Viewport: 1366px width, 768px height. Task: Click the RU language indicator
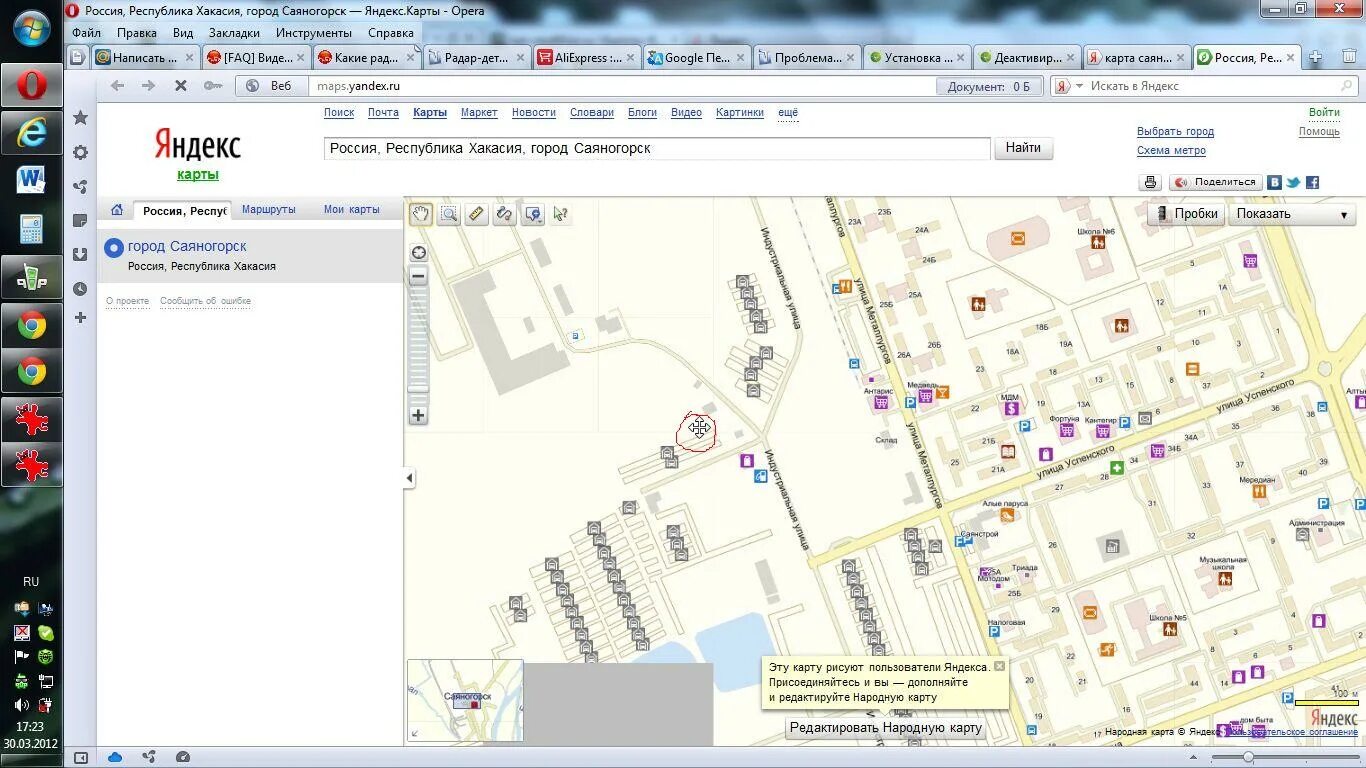(31, 581)
